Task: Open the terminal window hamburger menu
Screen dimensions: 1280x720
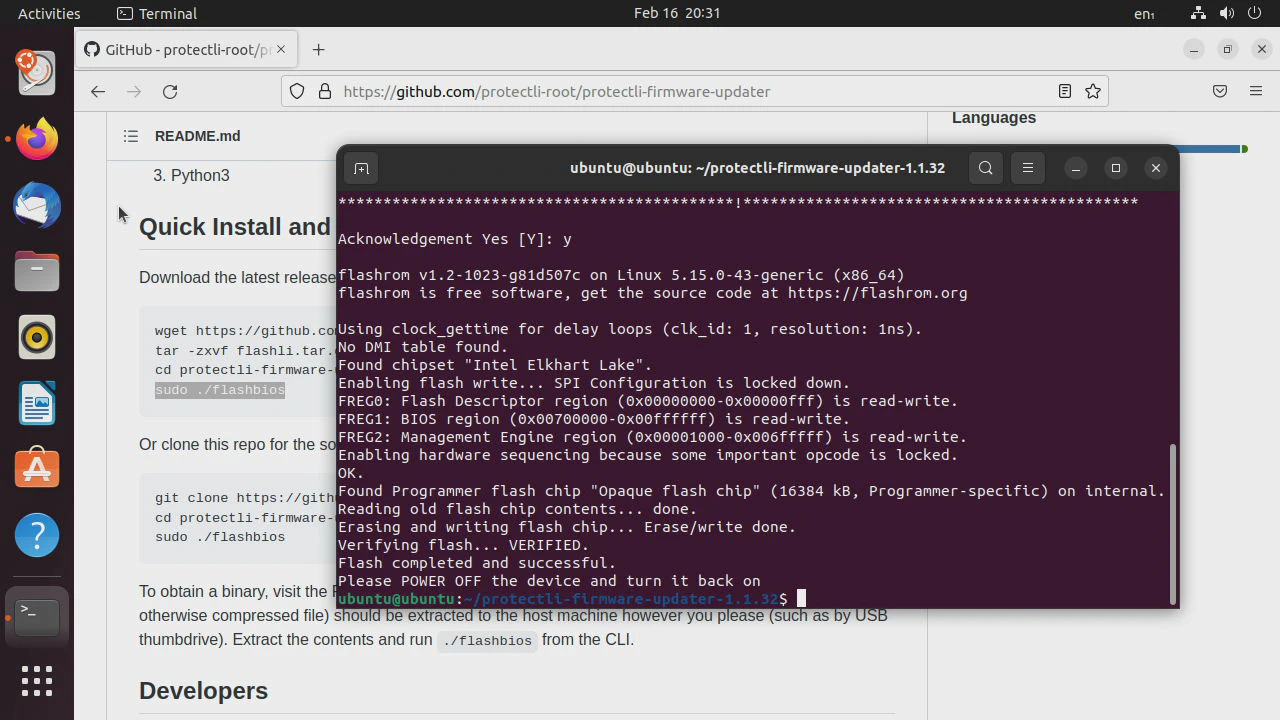Action: [x=1028, y=168]
